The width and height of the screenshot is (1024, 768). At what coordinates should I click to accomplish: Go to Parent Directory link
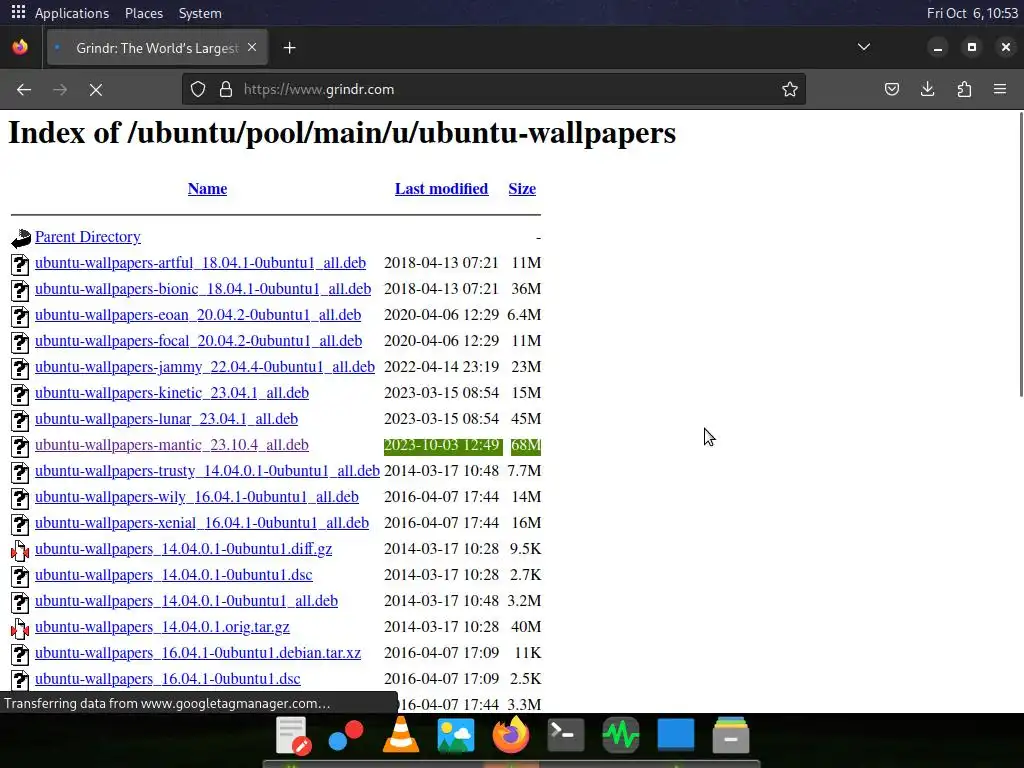[x=88, y=237]
